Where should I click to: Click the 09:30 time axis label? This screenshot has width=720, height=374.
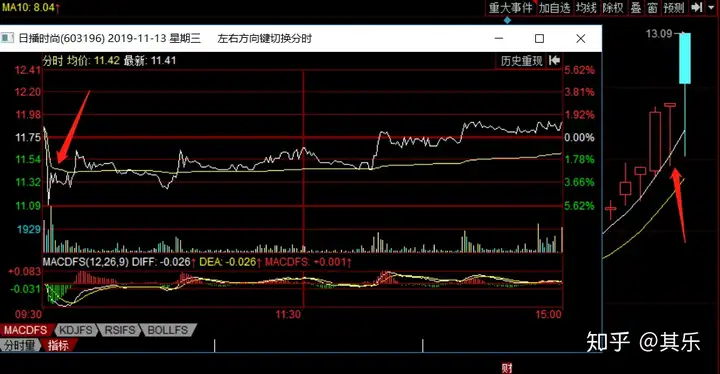pyautogui.click(x=28, y=315)
